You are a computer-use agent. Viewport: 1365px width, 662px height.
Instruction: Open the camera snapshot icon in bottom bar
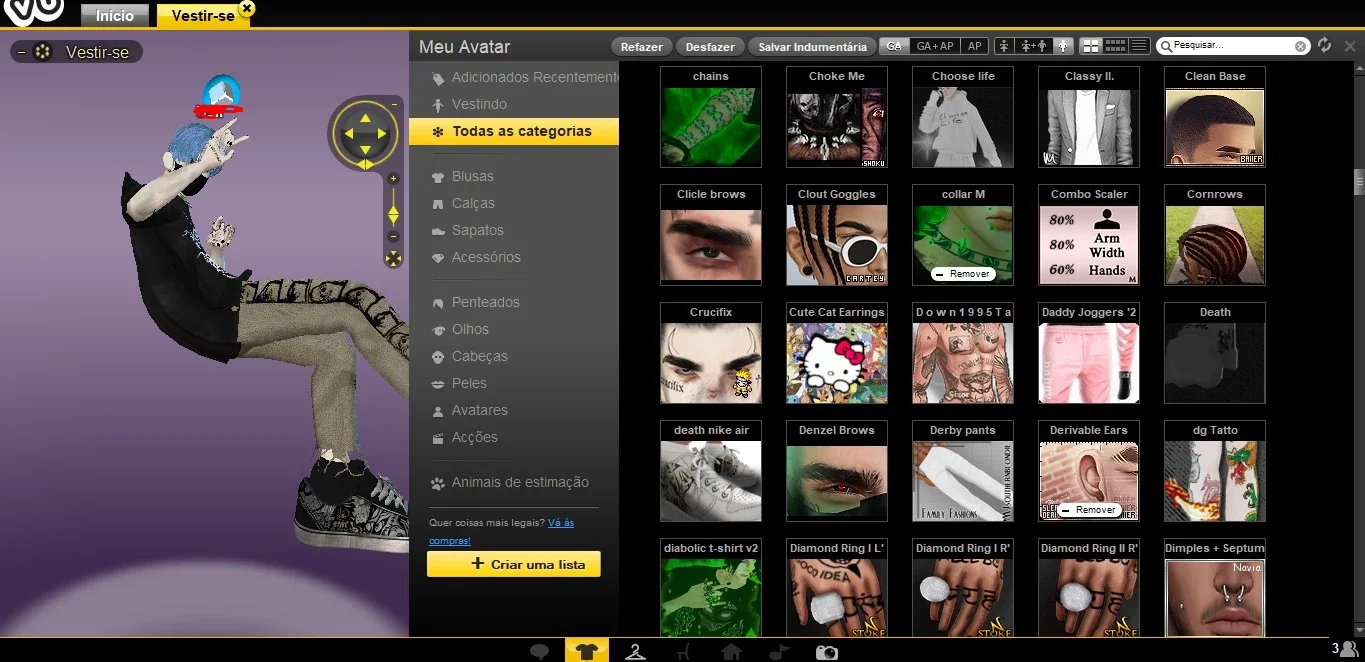[827, 652]
